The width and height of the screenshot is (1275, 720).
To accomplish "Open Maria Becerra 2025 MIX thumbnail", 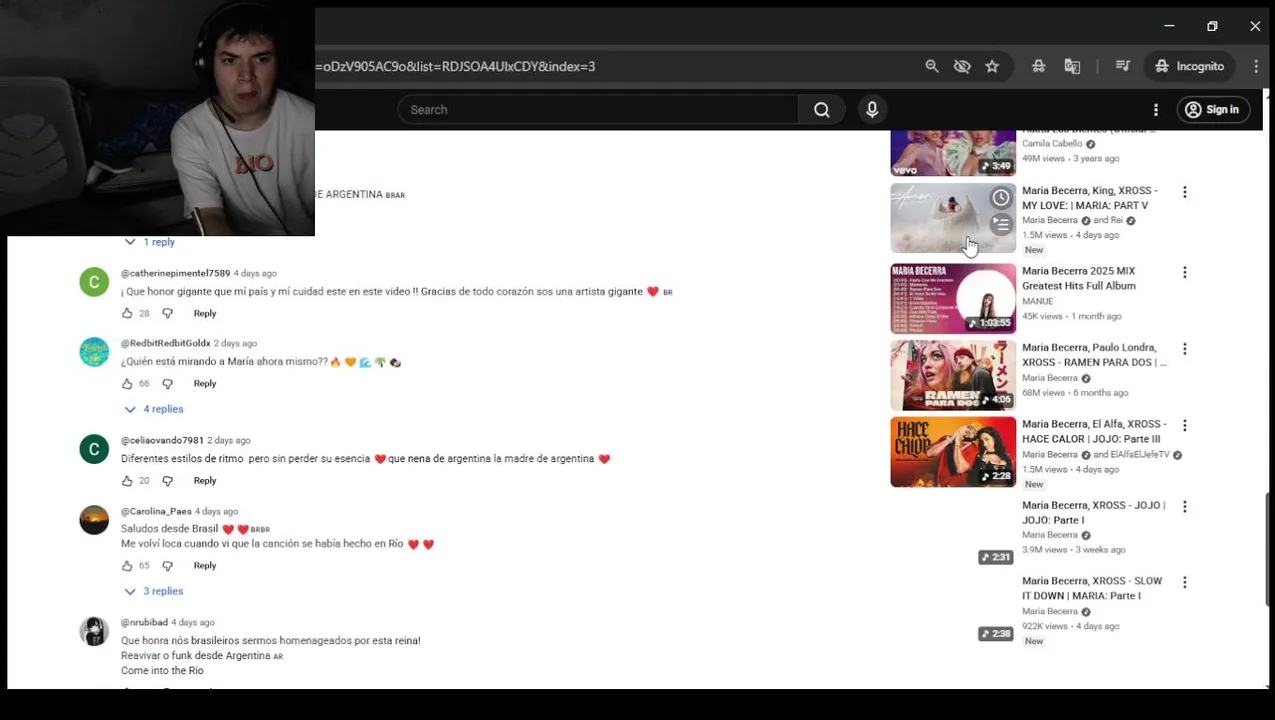I will 953,298.
